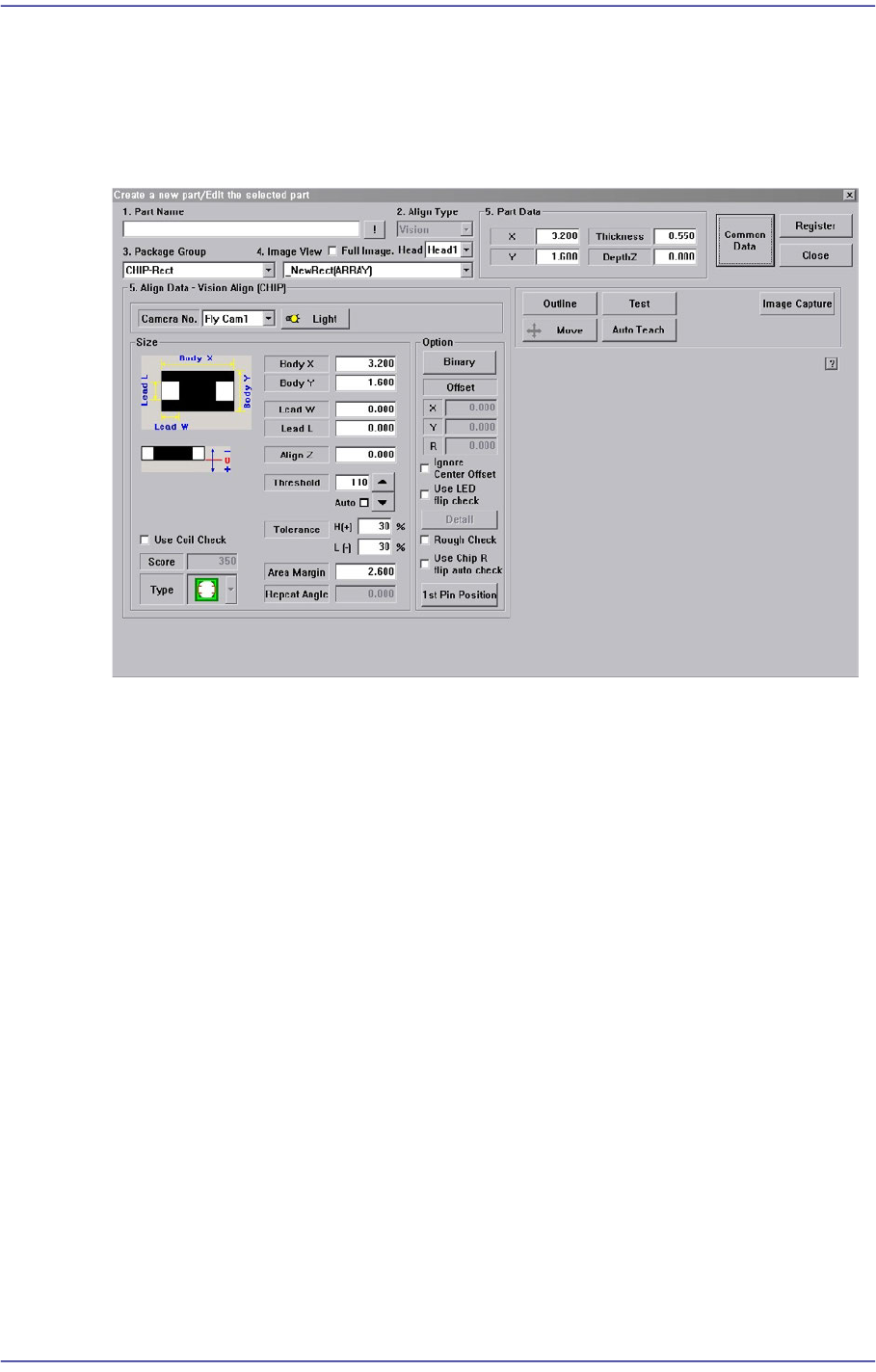The width and height of the screenshot is (876, 1372).
Task: Click the Outline button
Action: pos(560,303)
